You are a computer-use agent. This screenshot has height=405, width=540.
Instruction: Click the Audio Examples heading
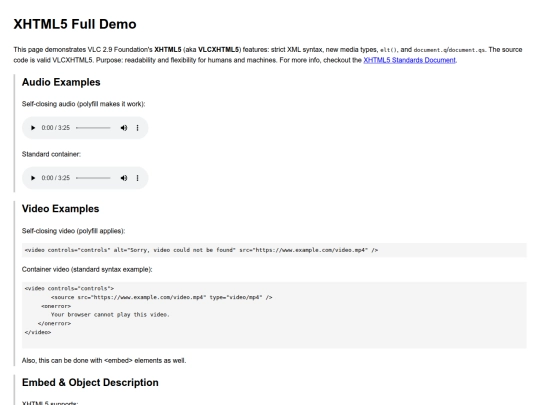[61, 82]
